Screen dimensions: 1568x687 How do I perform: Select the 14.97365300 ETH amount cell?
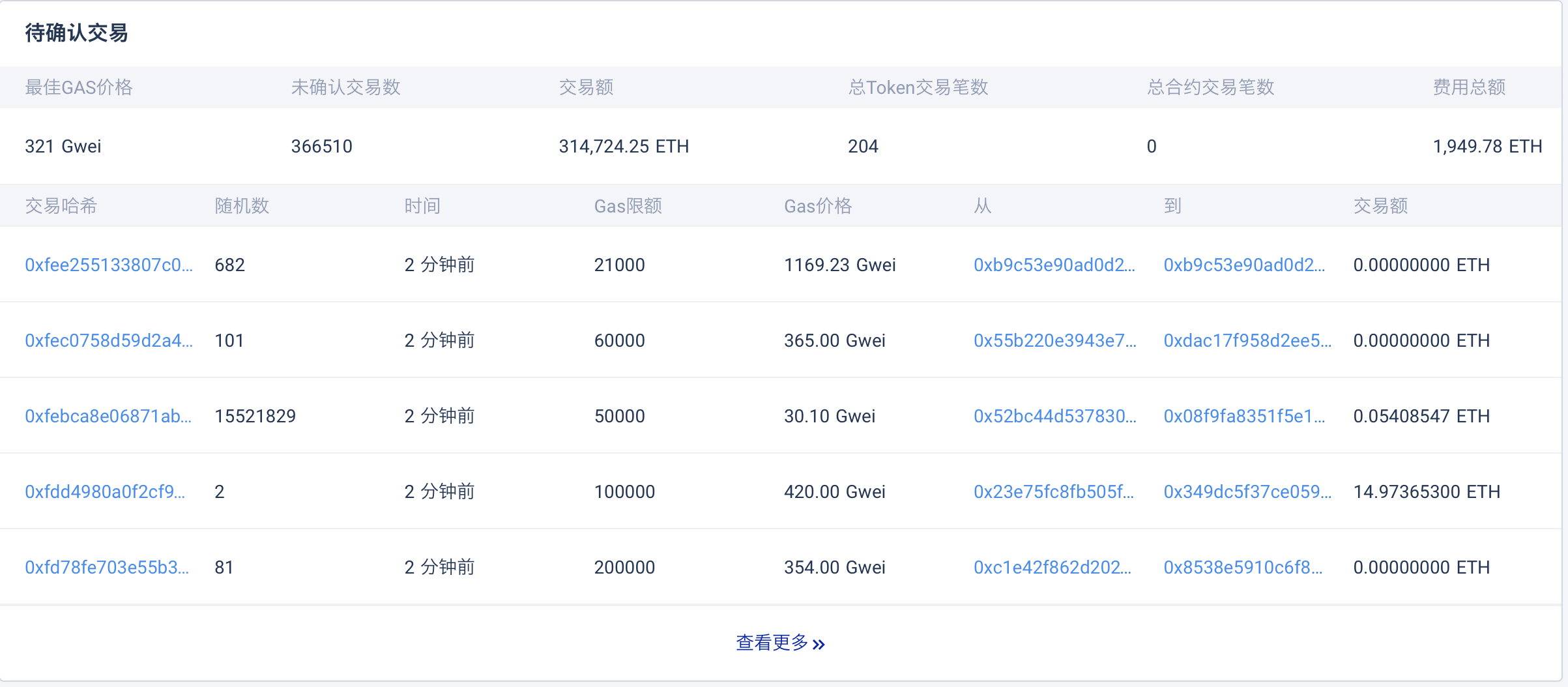pos(1427,491)
